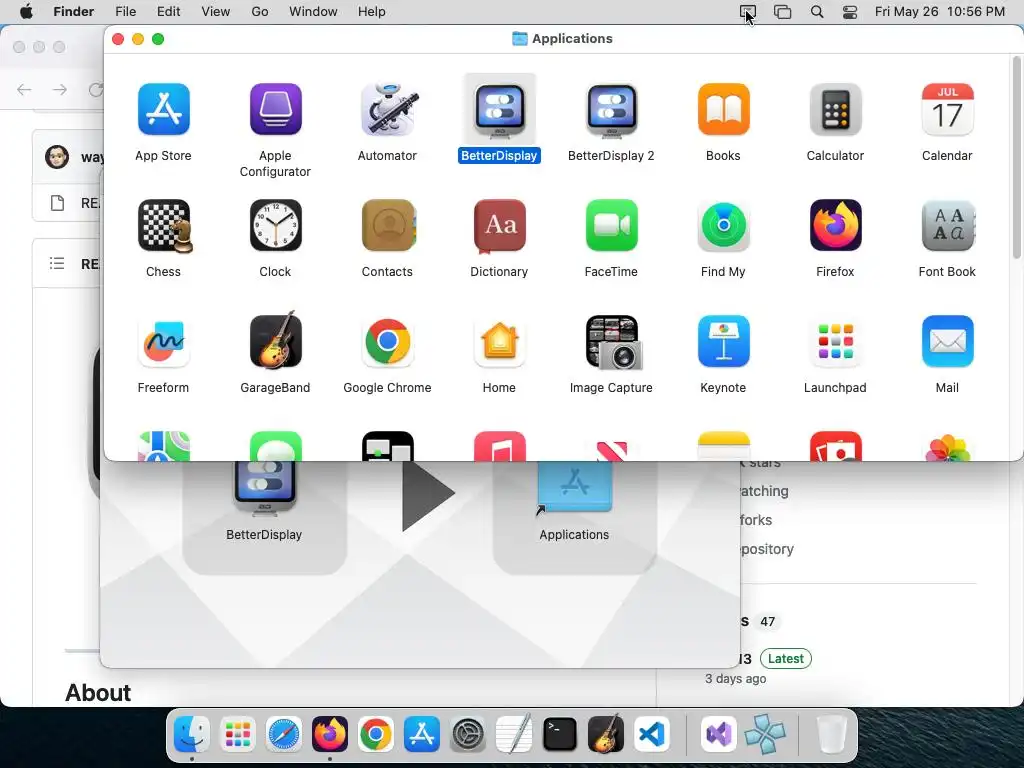The width and height of the screenshot is (1024, 768).
Task: Open the Apple menu
Action: pyautogui.click(x=26, y=11)
